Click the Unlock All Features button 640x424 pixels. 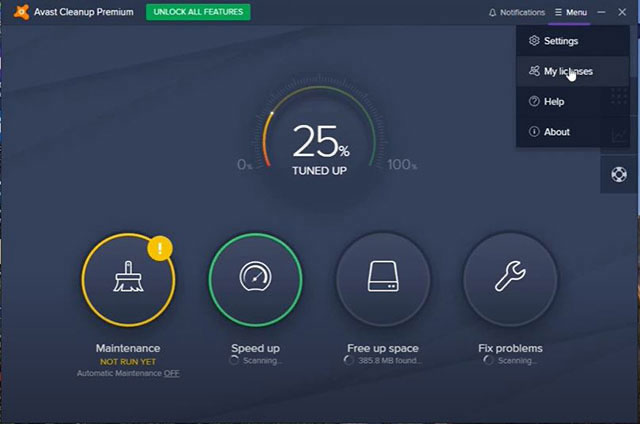[x=198, y=12]
